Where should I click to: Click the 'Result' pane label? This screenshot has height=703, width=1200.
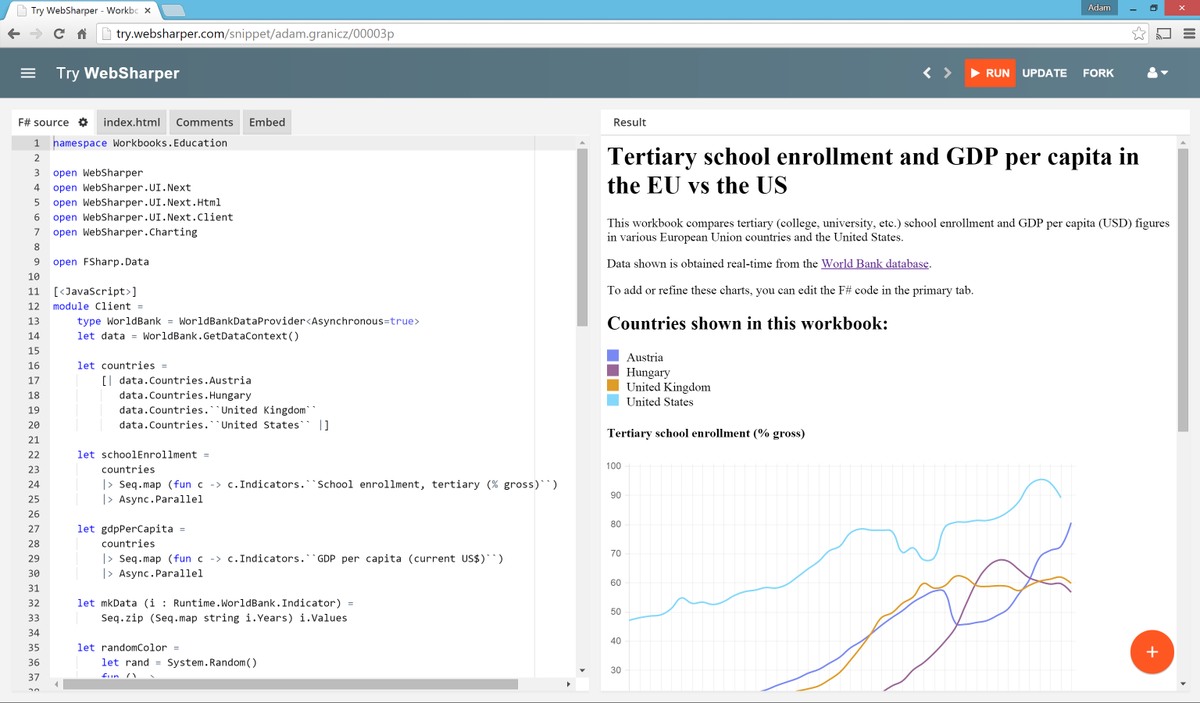(x=629, y=122)
